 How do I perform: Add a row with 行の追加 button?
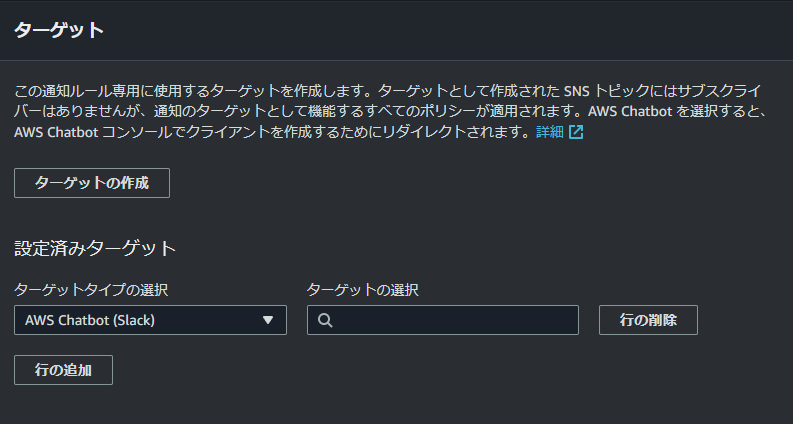(x=63, y=370)
